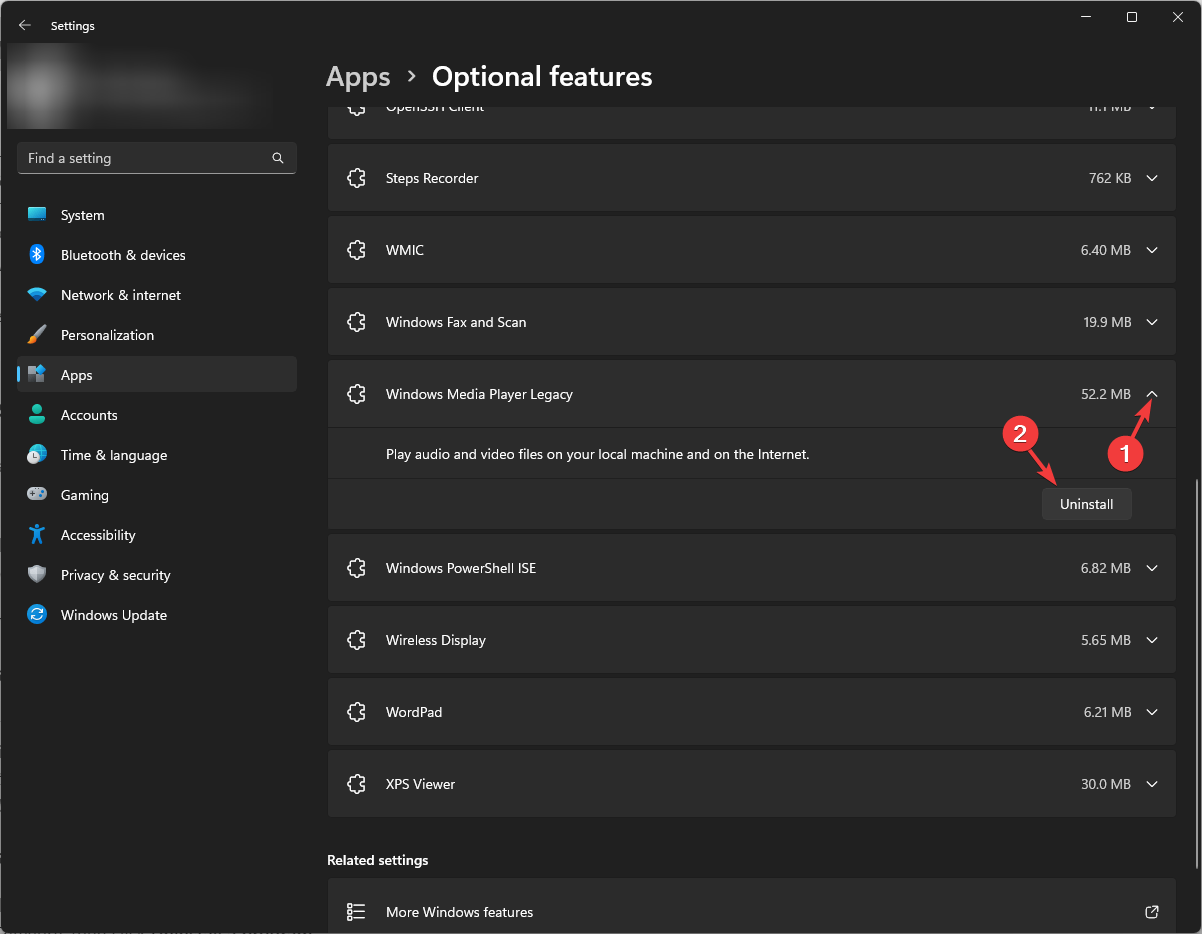Expand the Steps Recorder chevron
Viewport: 1202px width, 934px height.
(1152, 178)
